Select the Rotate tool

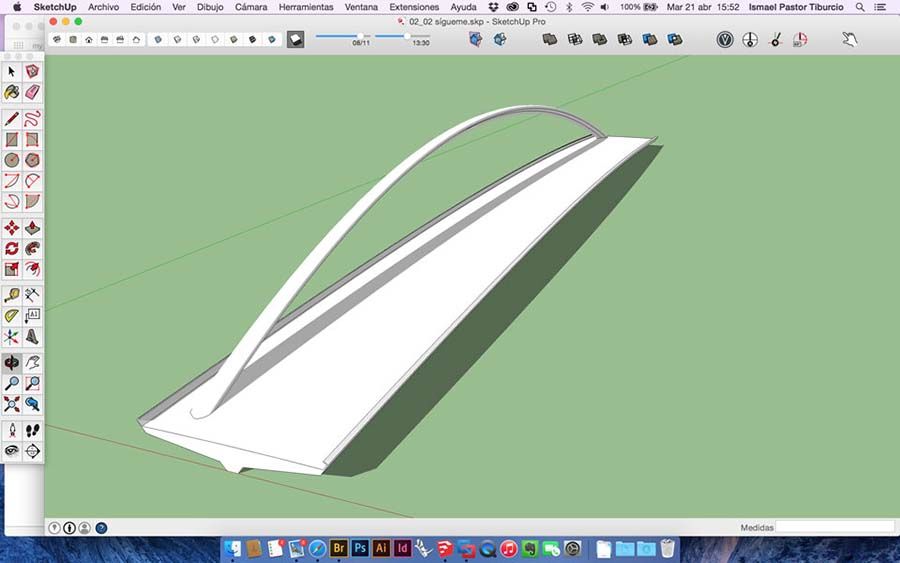coord(11,249)
